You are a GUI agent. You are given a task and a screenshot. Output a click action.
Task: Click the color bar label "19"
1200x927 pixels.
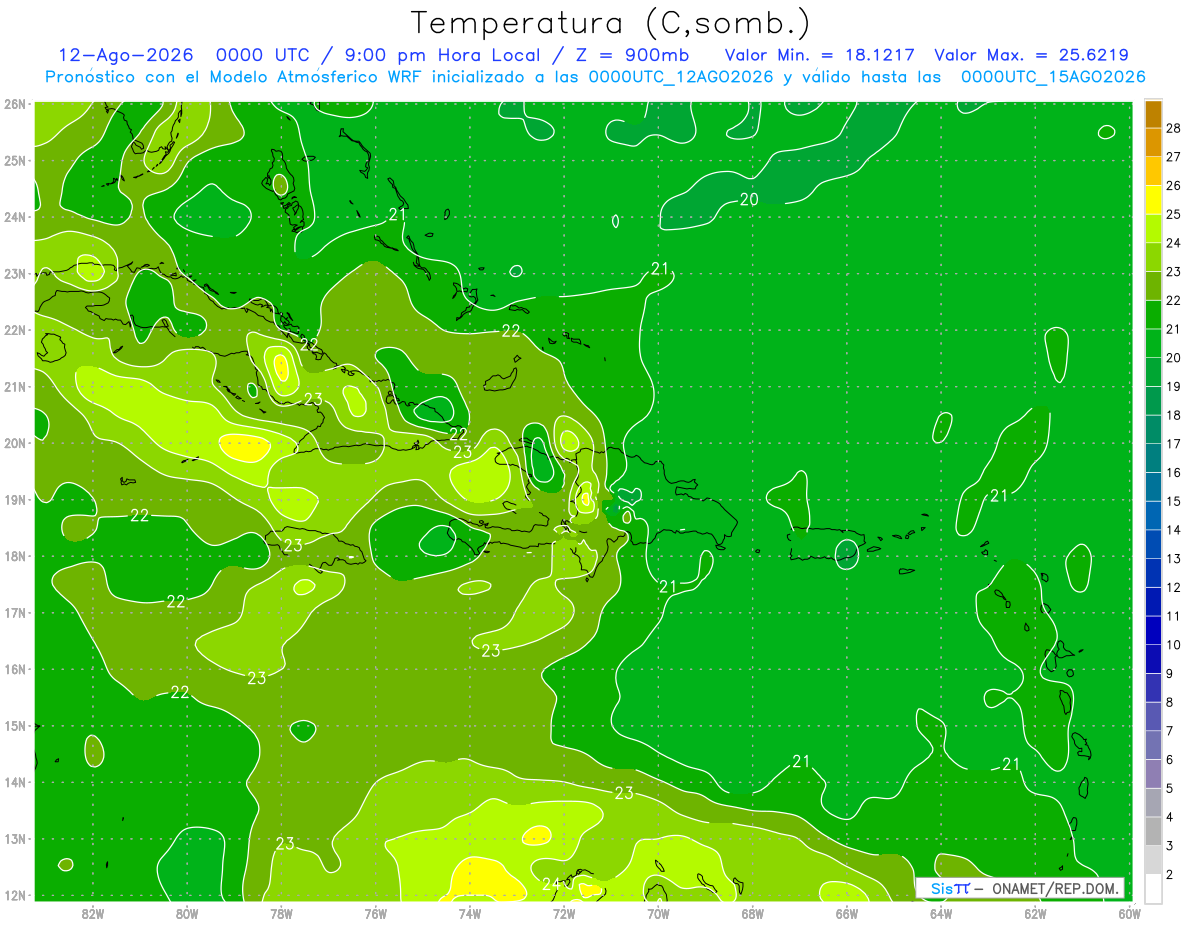[1173, 386]
